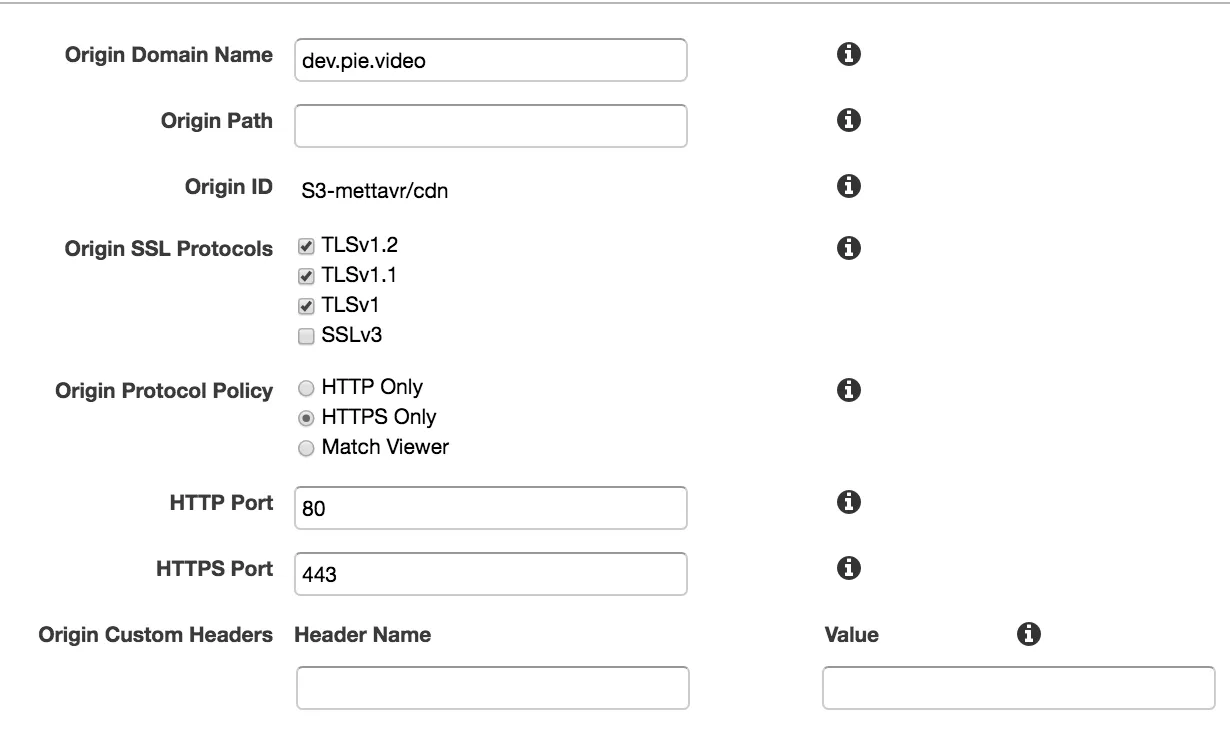Screen dimensions: 1230x734
Task: Enable the SSLv3 checkbox
Action: pos(306,337)
